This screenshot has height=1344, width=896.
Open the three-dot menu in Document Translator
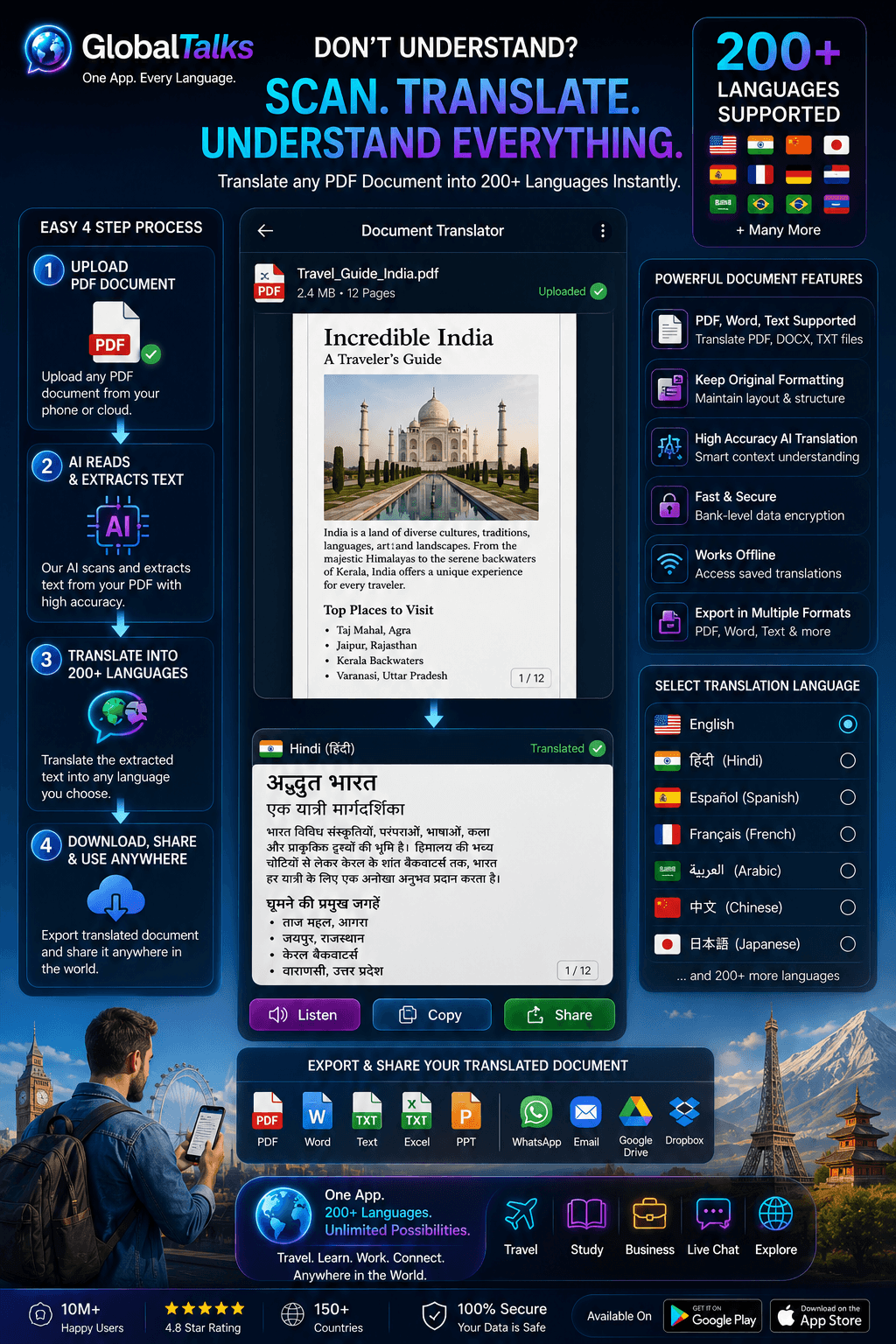click(x=602, y=230)
